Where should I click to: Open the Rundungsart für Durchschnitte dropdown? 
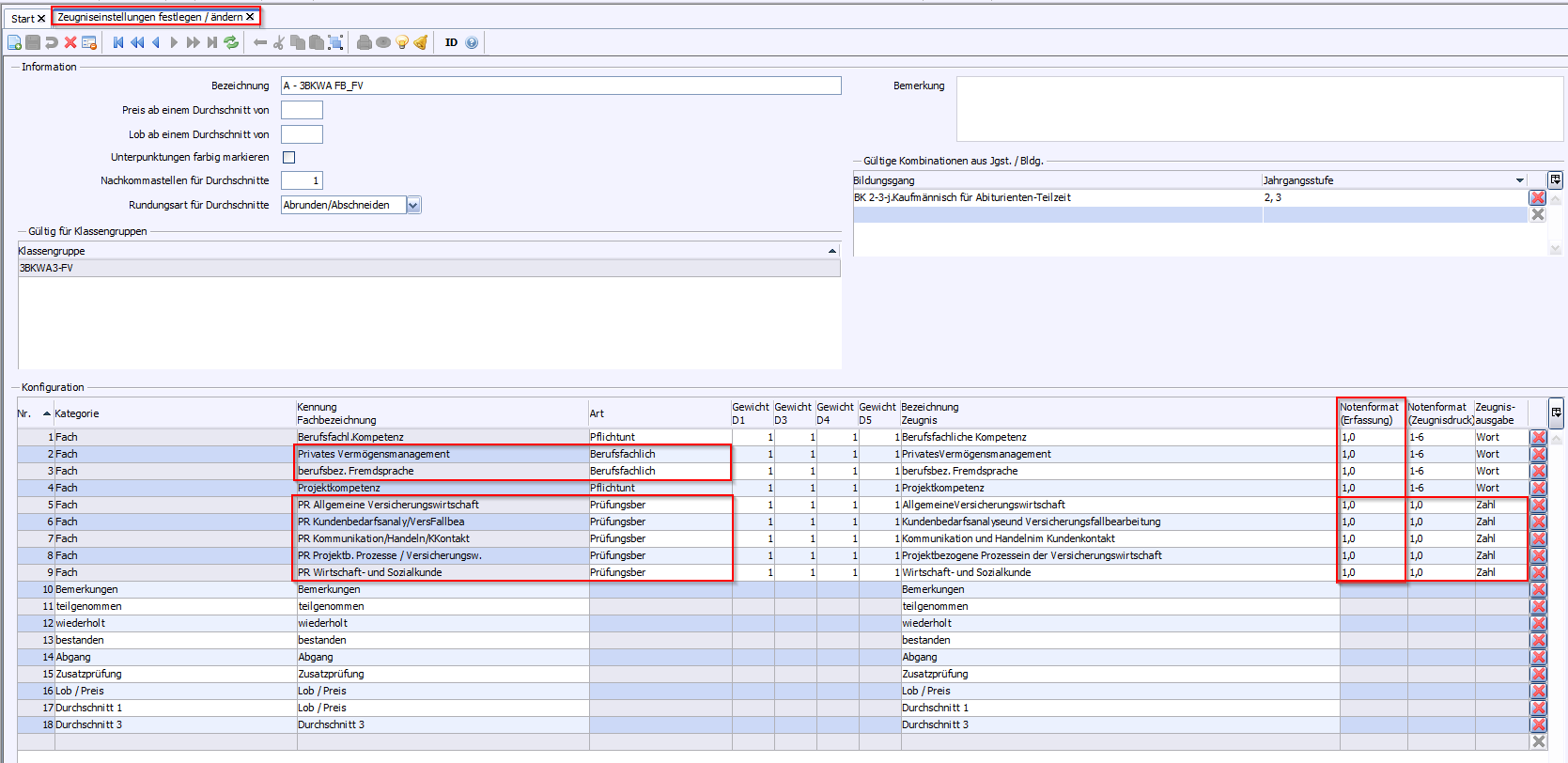(413, 205)
